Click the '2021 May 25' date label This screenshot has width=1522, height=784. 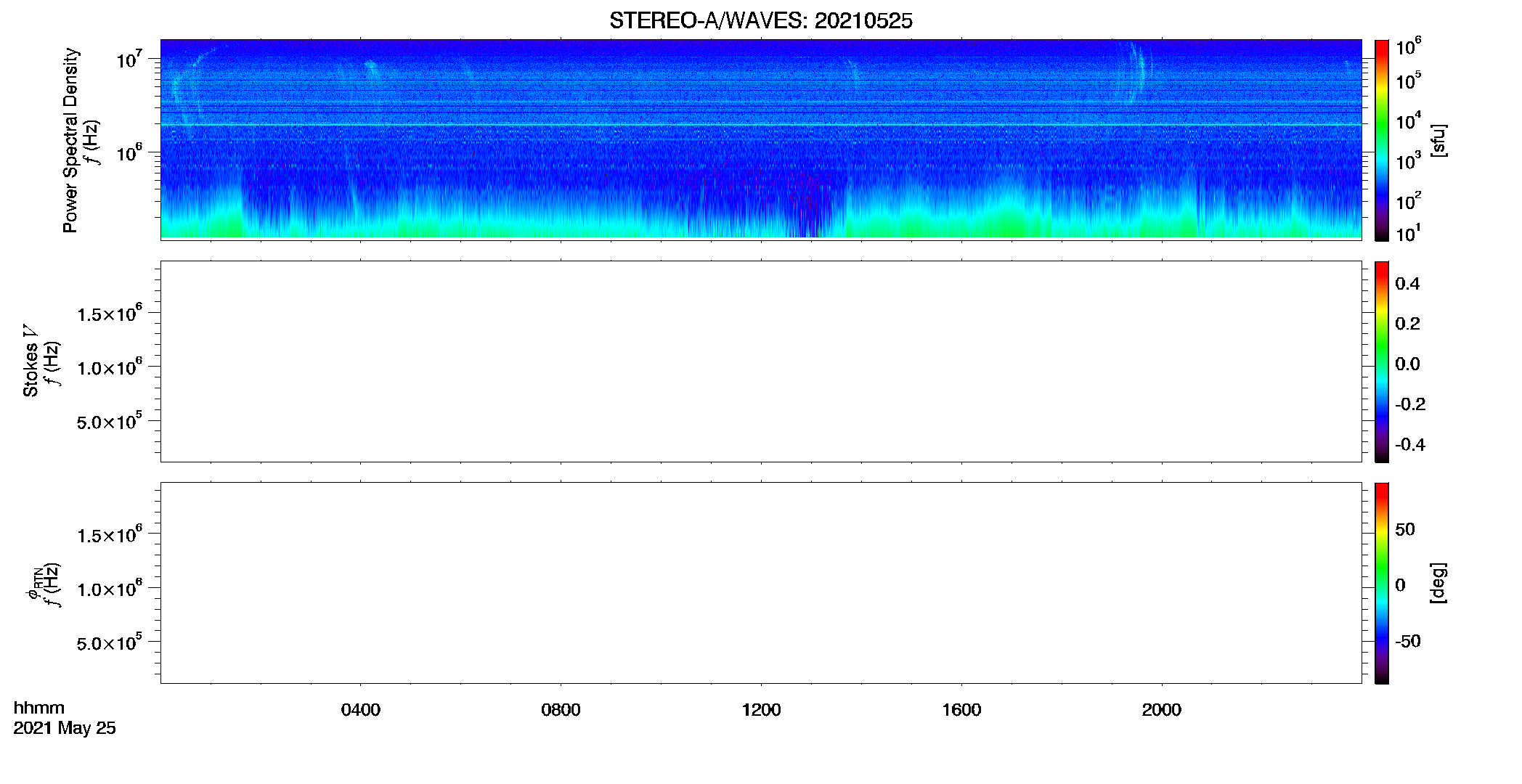pyautogui.click(x=65, y=728)
